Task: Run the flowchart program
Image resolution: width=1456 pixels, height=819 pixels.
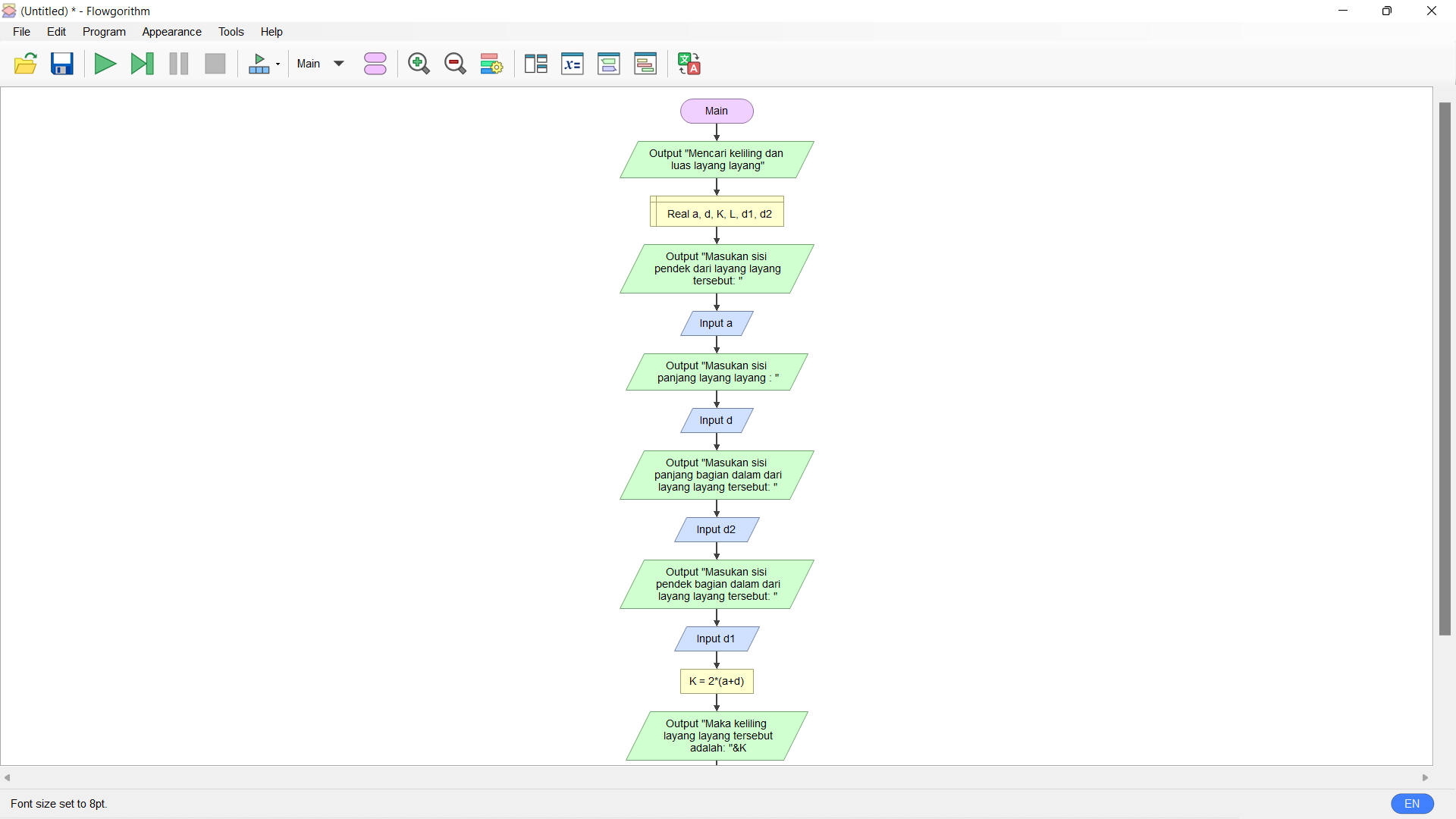Action: tap(105, 64)
